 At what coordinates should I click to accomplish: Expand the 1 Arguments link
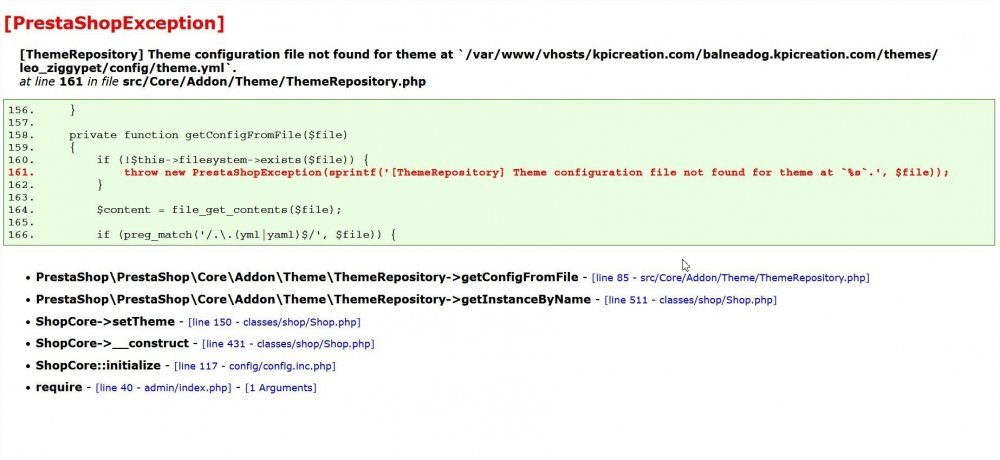pyautogui.click(x=281, y=388)
